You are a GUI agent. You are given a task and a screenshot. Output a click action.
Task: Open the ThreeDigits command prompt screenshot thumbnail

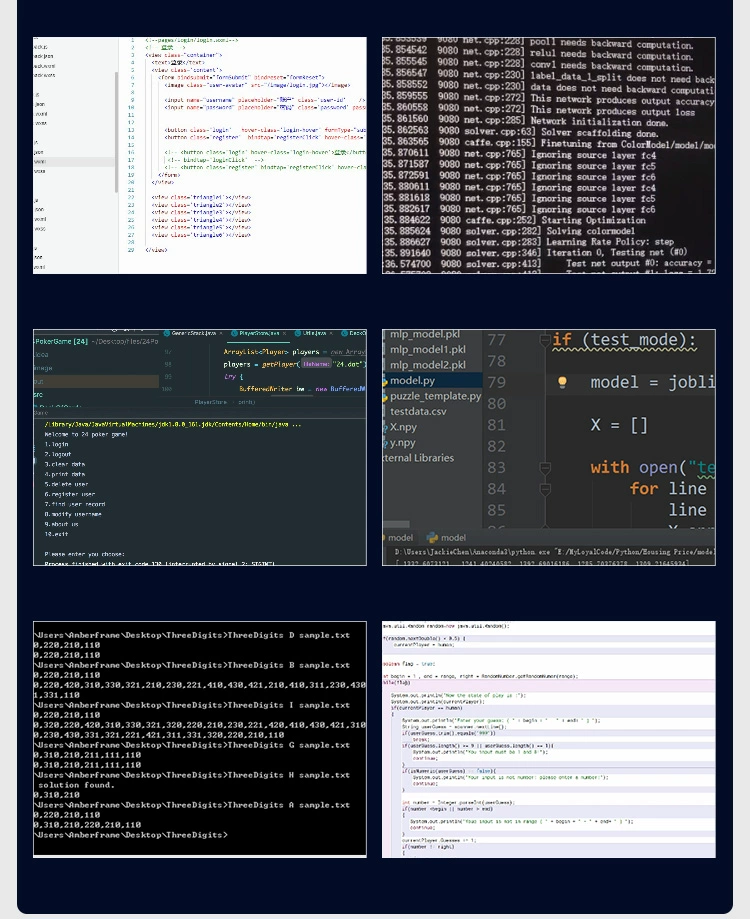(200, 739)
